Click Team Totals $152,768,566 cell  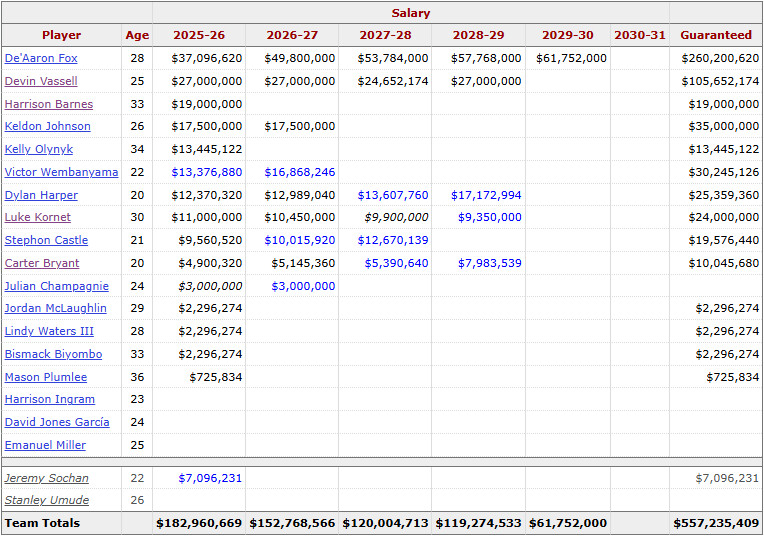[292, 523]
